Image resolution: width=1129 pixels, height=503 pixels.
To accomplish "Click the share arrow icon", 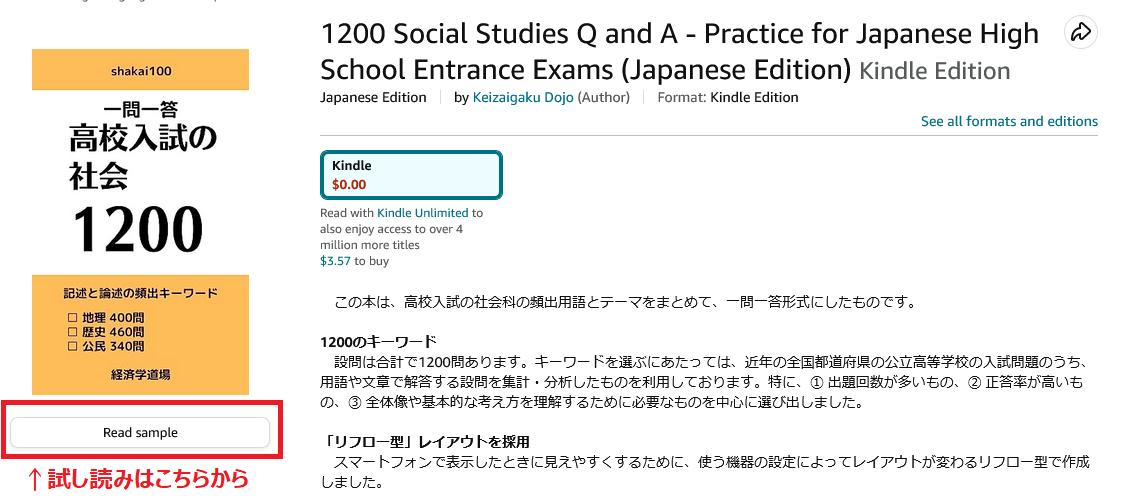I will [1081, 32].
